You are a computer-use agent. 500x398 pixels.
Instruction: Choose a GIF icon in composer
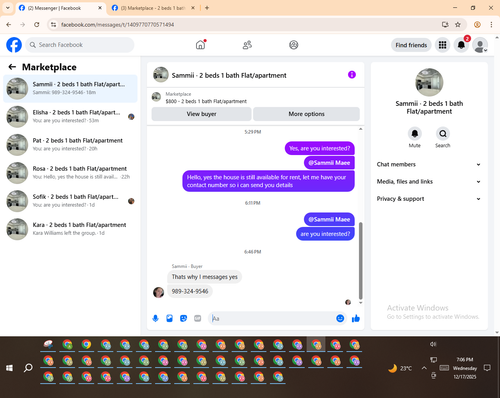click(x=198, y=319)
